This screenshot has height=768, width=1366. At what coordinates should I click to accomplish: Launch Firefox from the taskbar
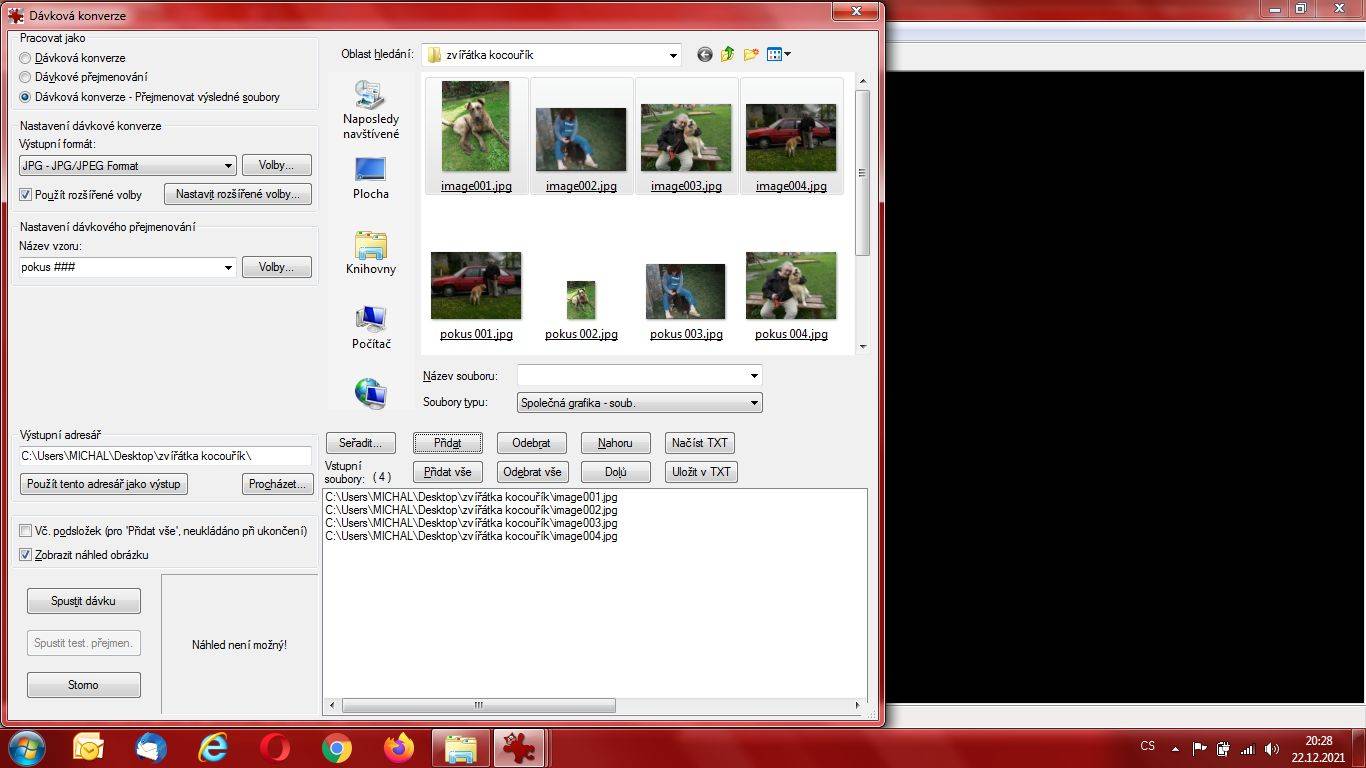point(400,748)
